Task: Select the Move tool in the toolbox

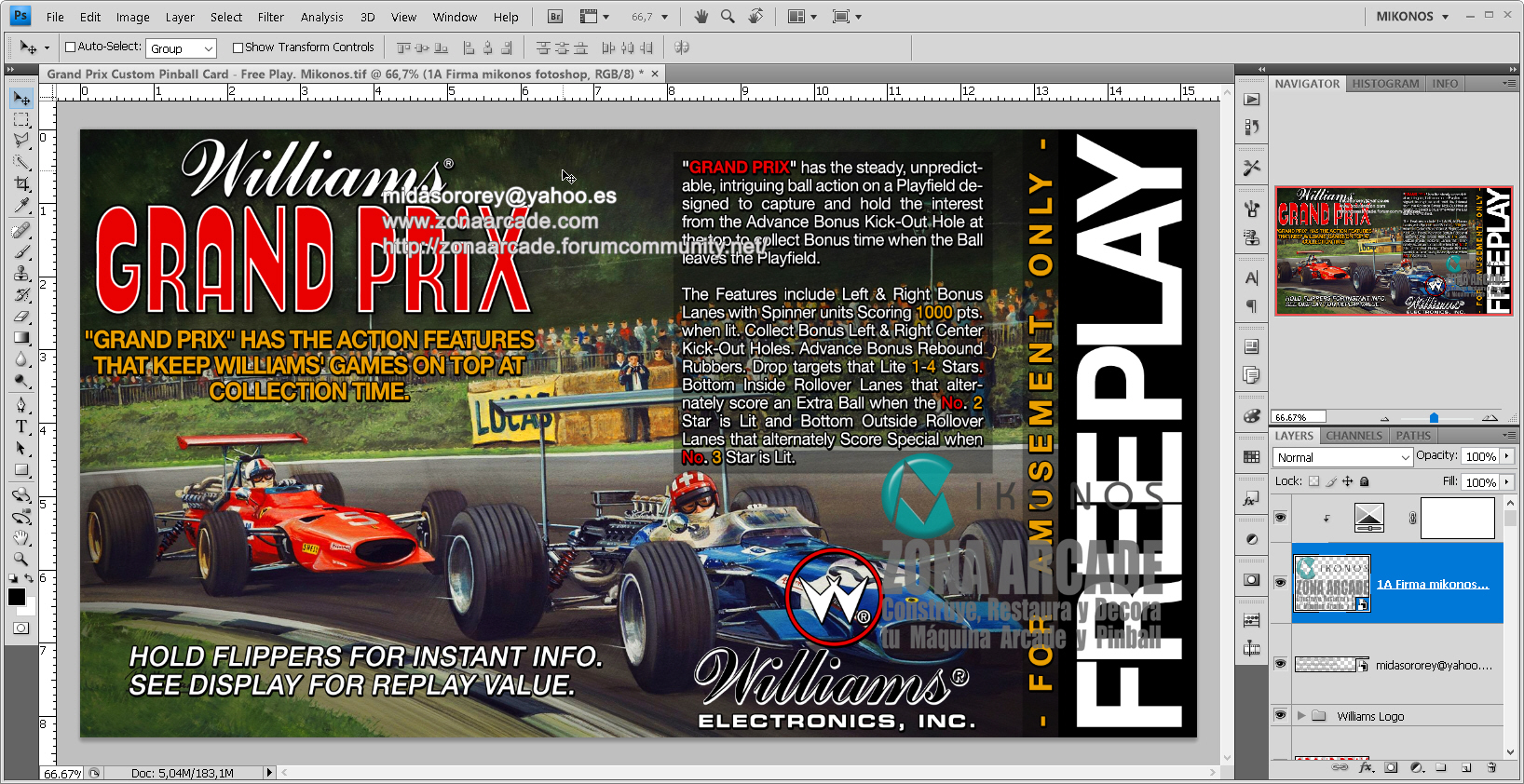Action: point(20,99)
